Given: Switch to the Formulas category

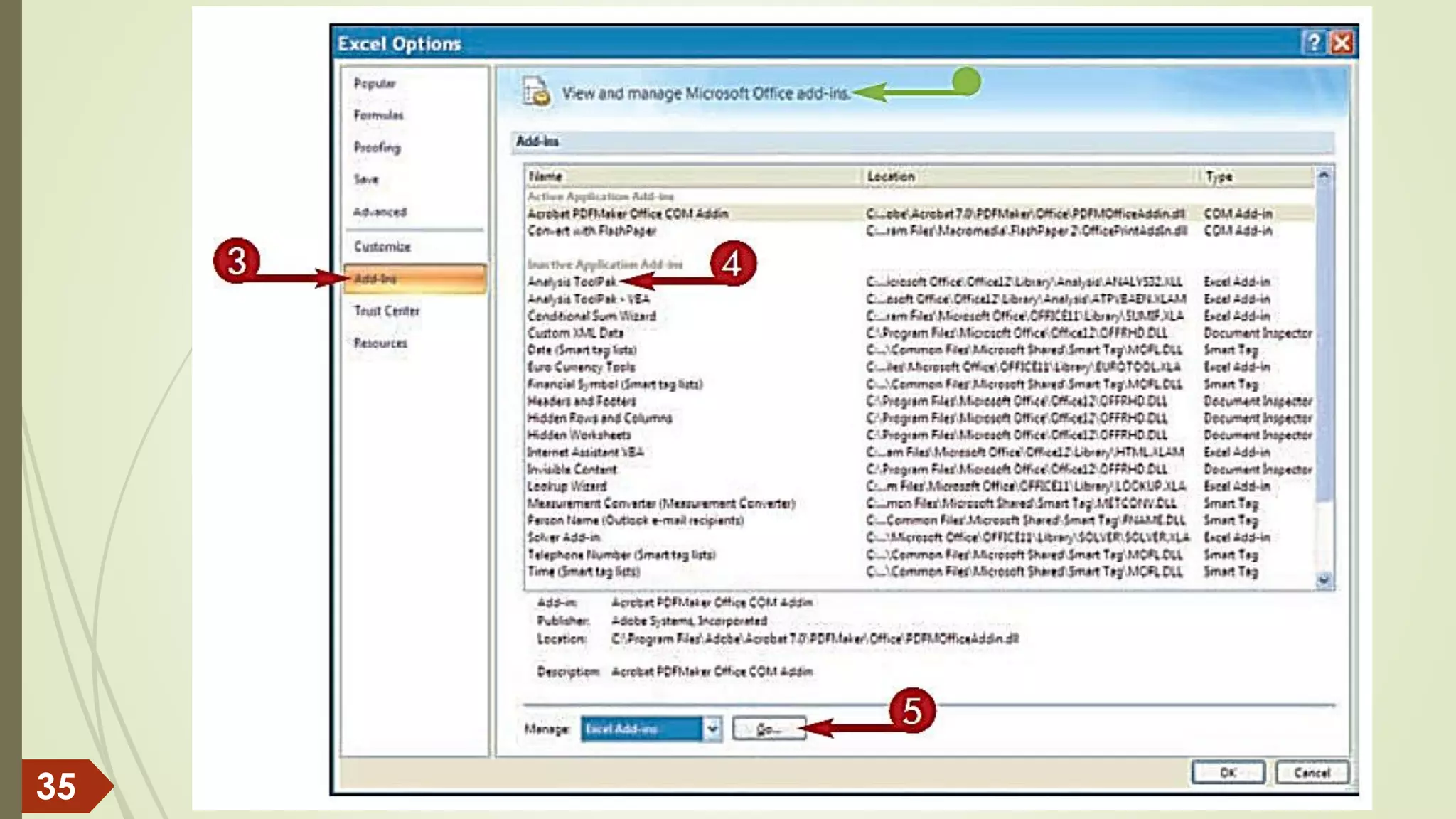Looking at the screenshot, I should 378,115.
